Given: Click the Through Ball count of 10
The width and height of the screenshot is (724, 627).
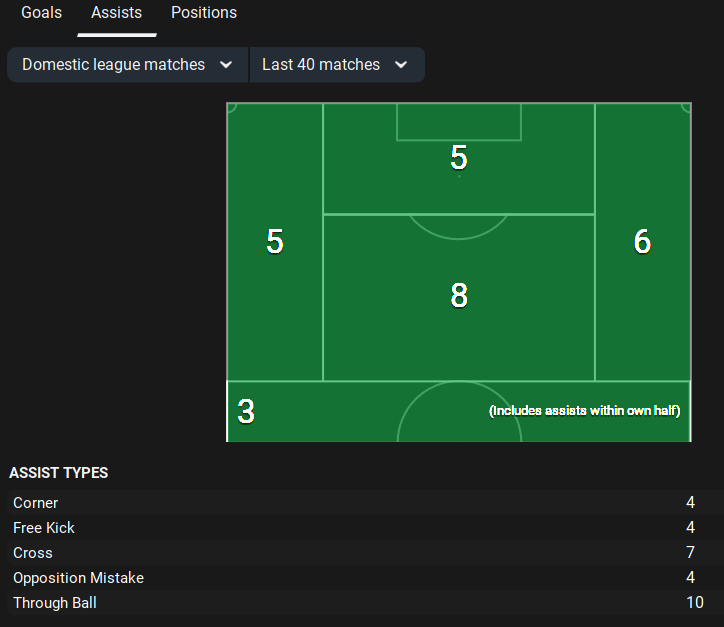Looking at the screenshot, I should click(694, 603).
